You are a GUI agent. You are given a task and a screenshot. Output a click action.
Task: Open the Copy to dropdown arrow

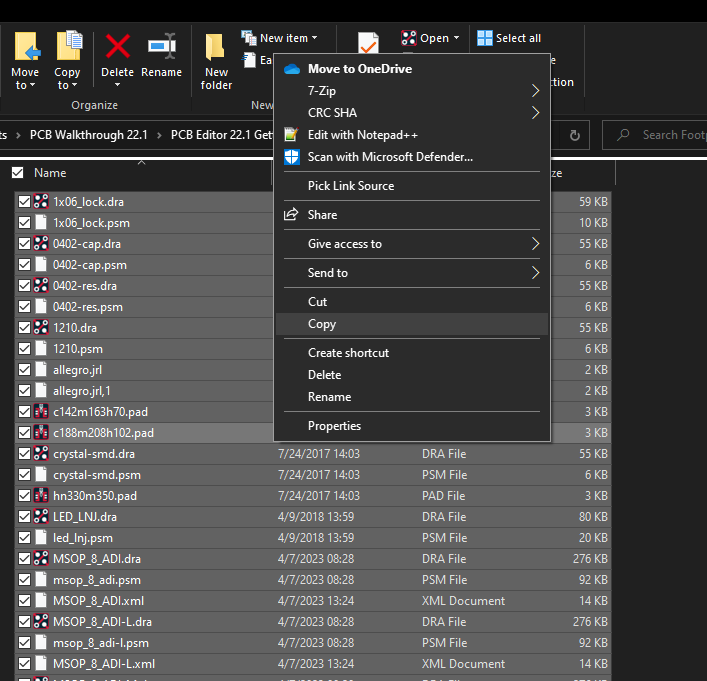[x=74, y=86]
